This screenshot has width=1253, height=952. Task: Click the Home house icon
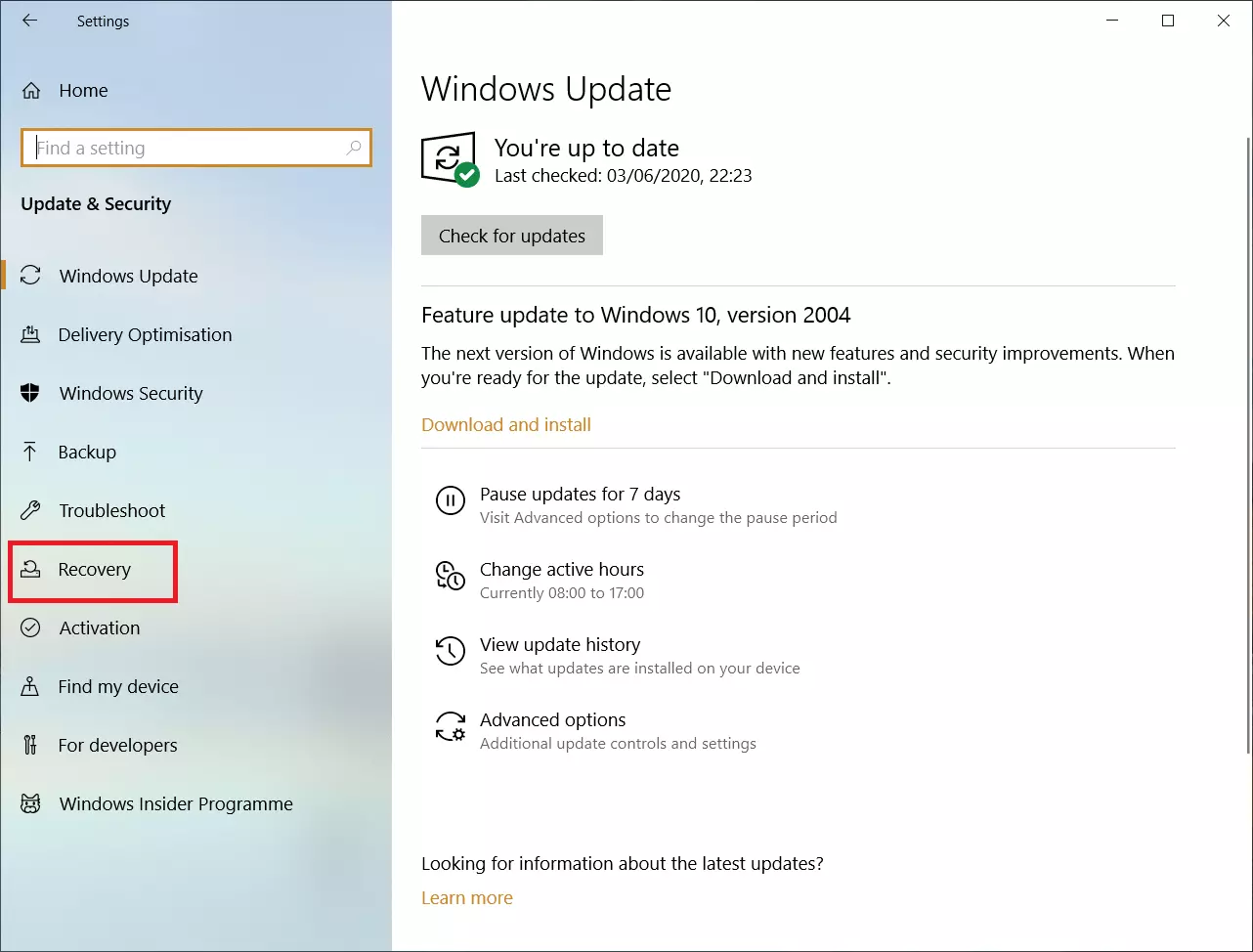[x=31, y=91]
